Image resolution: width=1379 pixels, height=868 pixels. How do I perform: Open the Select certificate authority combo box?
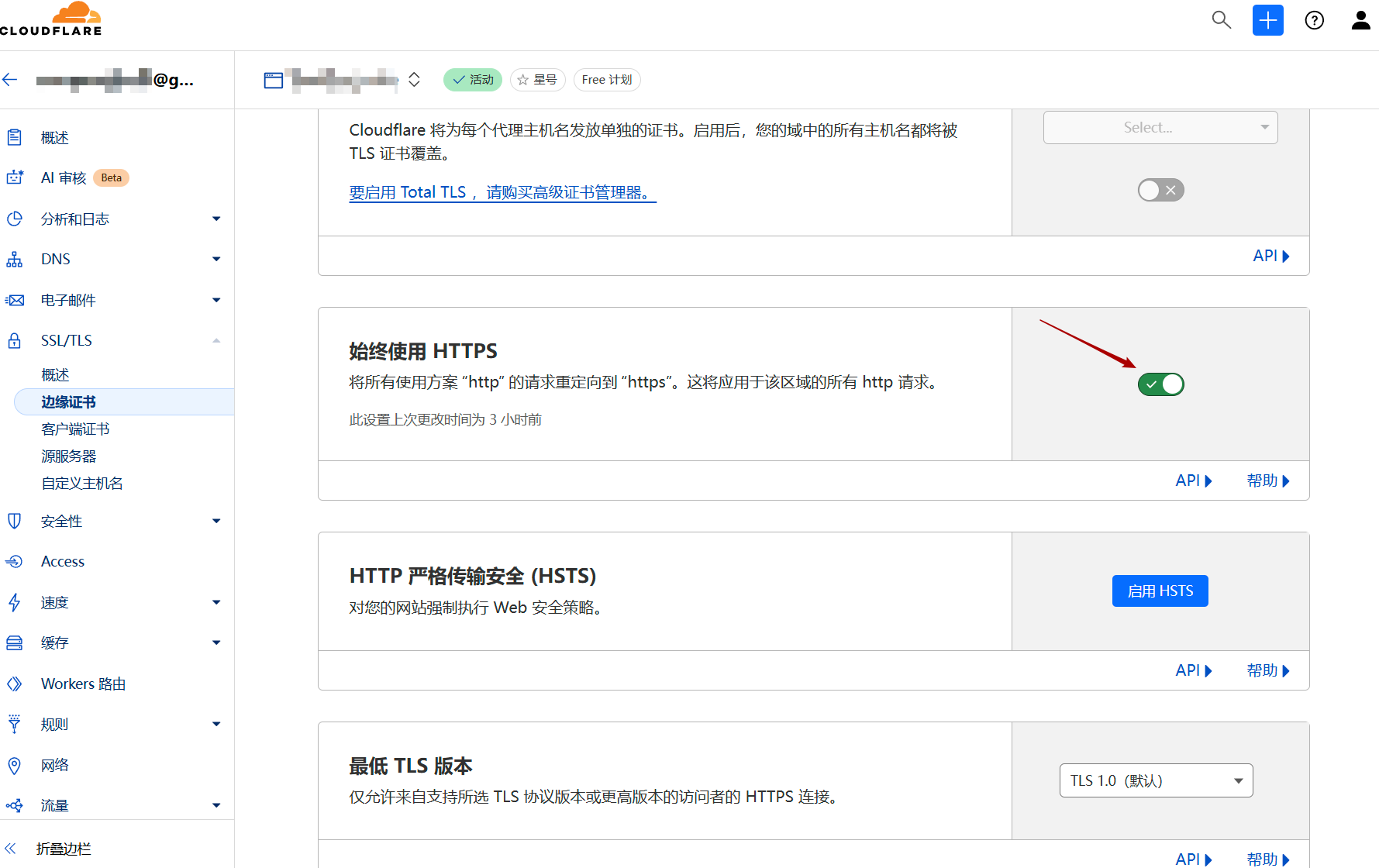1160,128
